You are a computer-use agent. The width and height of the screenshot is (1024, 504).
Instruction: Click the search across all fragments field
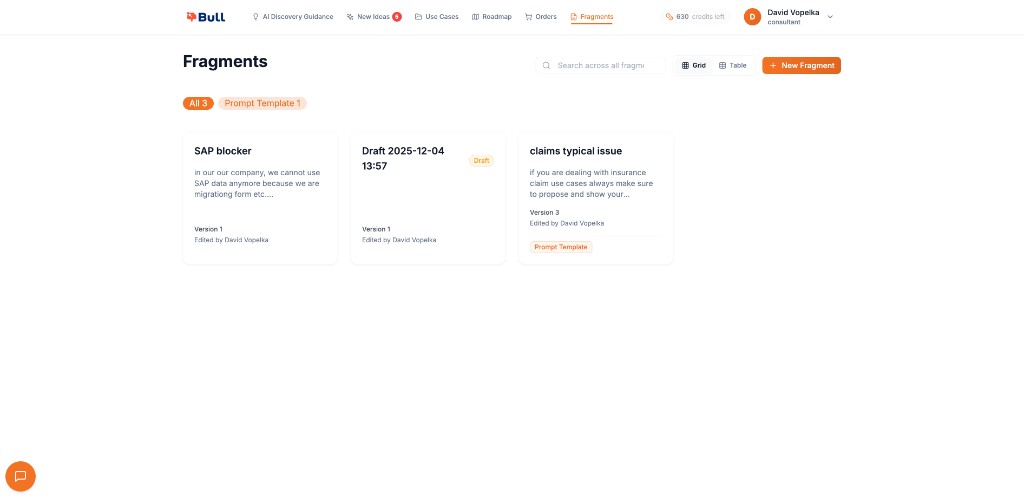pos(600,66)
